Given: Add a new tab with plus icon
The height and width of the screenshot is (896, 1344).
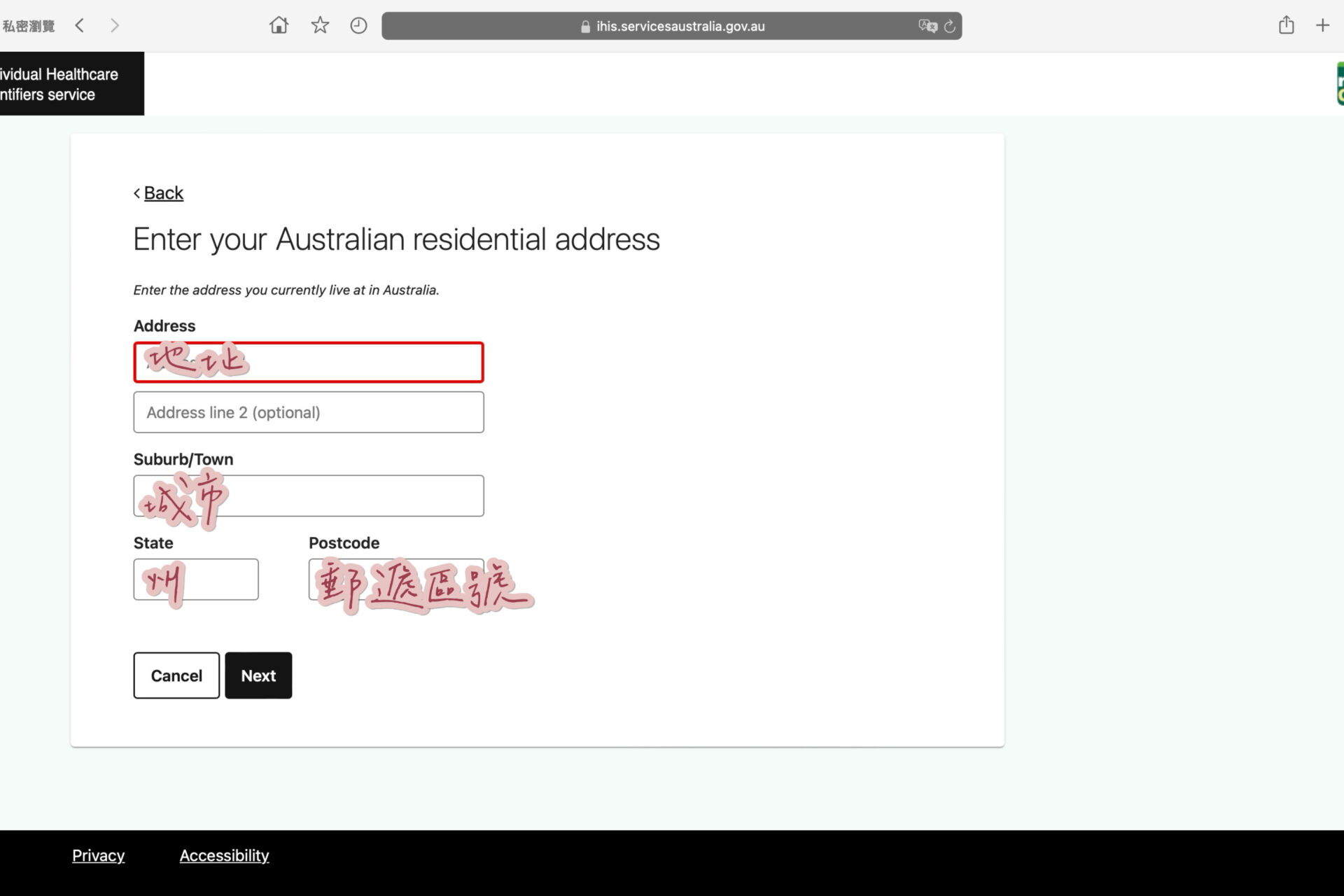Looking at the screenshot, I should (x=1322, y=26).
